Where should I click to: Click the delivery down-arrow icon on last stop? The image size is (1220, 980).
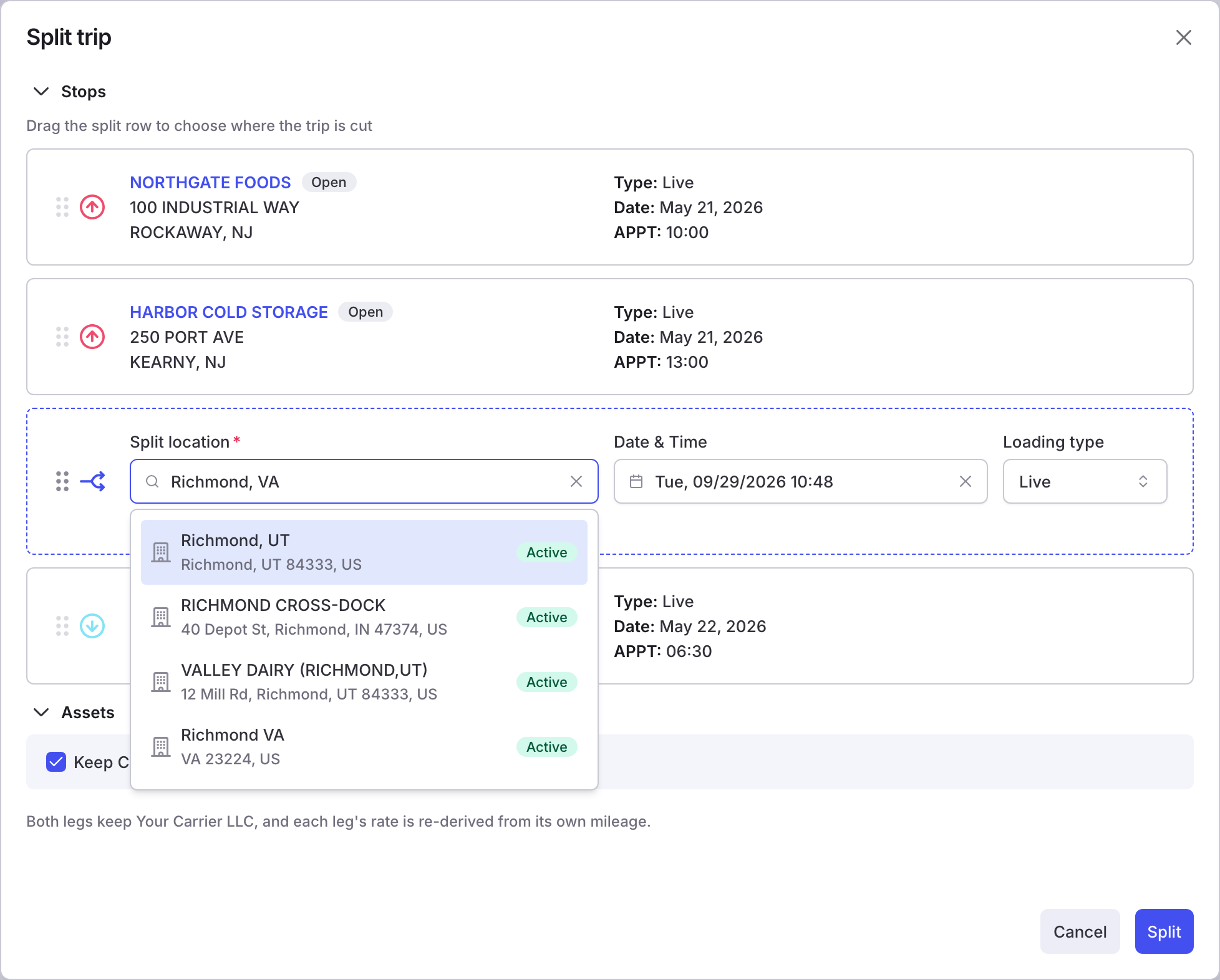[x=92, y=626]
